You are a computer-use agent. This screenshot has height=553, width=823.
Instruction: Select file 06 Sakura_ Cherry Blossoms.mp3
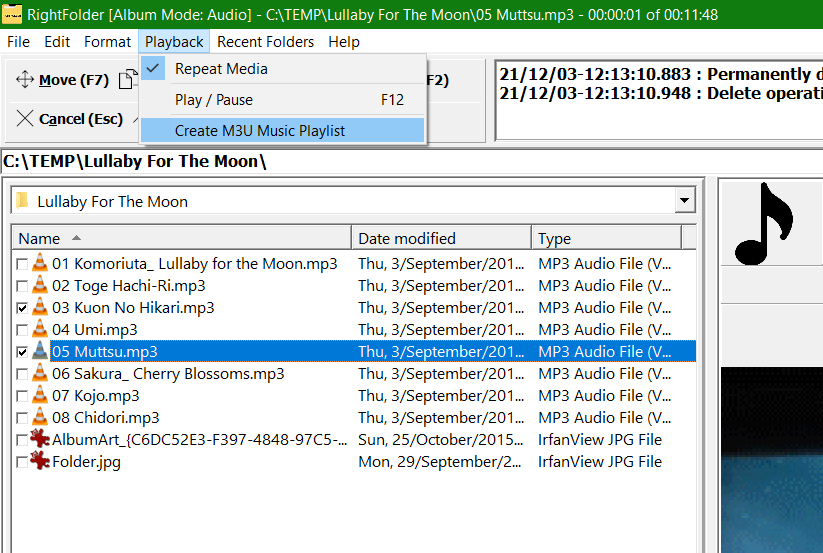(168, 374)
